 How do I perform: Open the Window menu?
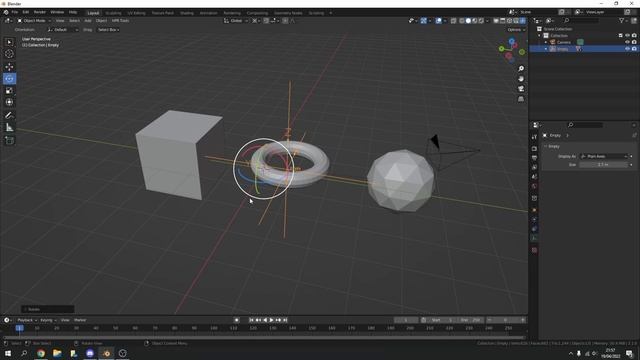tap(57, 13)
